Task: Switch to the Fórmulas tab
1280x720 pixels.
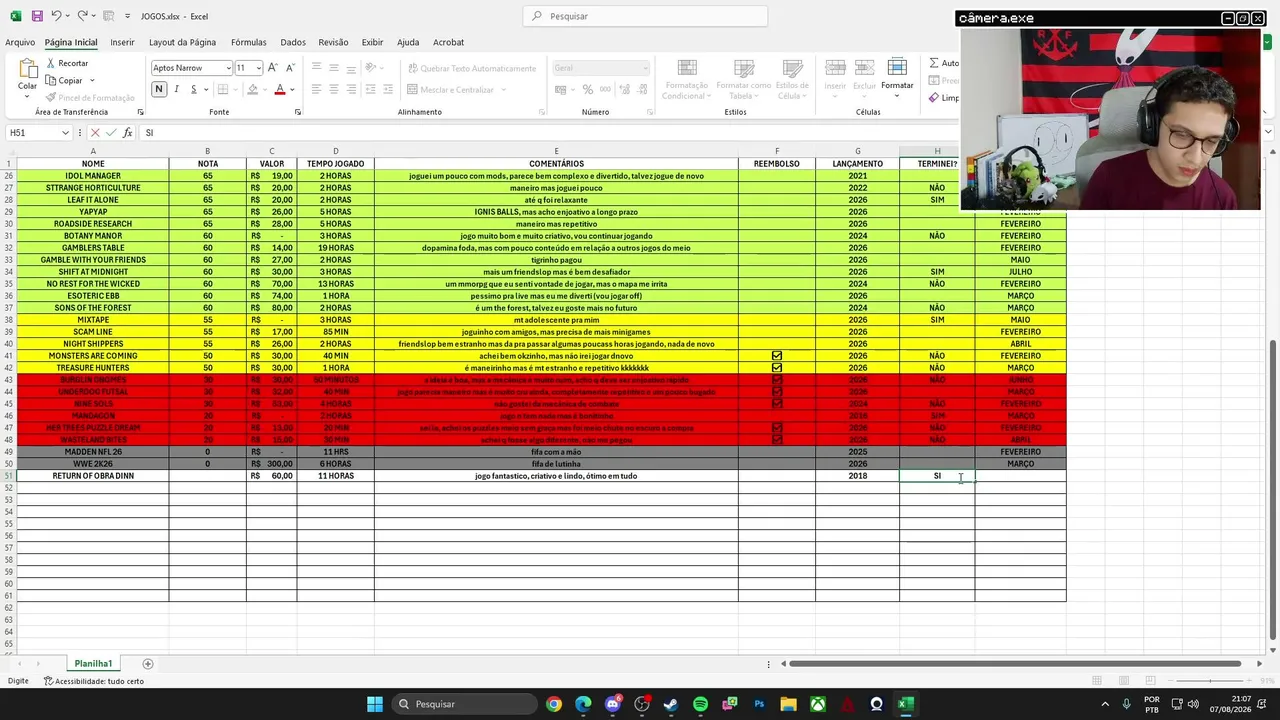Action: [x=249, y=42]
